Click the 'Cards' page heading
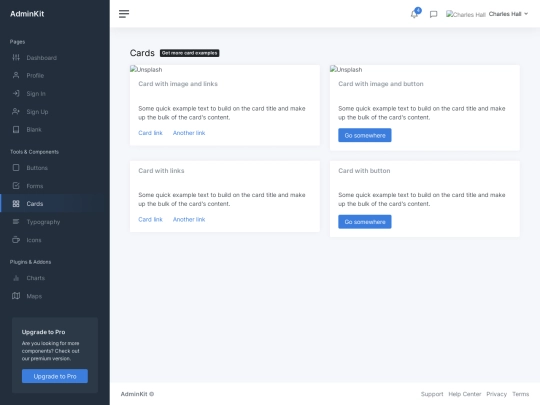The height and width of the screenshot is (405, 540). [142, 53]
